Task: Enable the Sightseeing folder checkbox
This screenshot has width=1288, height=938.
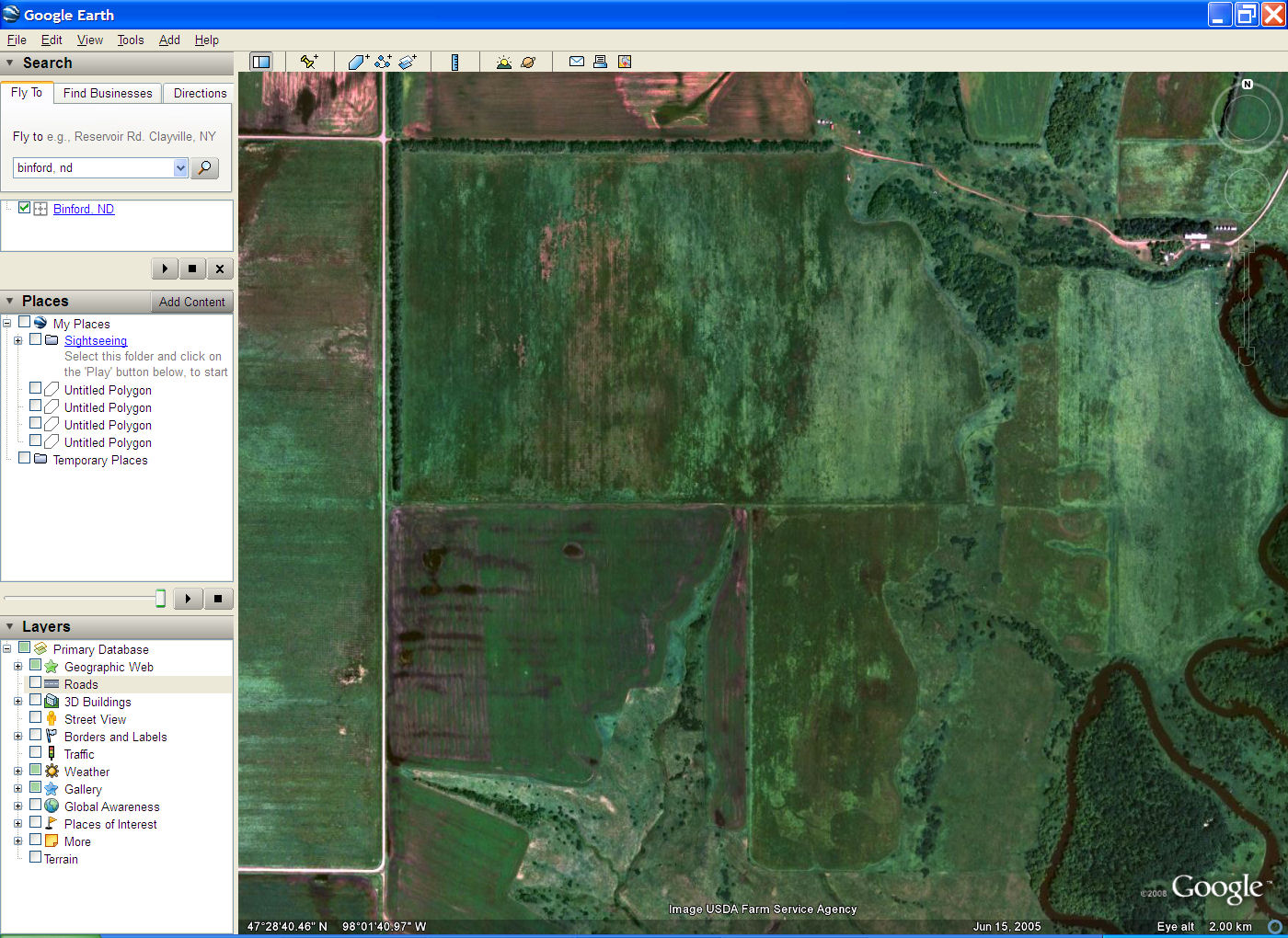Action: point(35,339)
